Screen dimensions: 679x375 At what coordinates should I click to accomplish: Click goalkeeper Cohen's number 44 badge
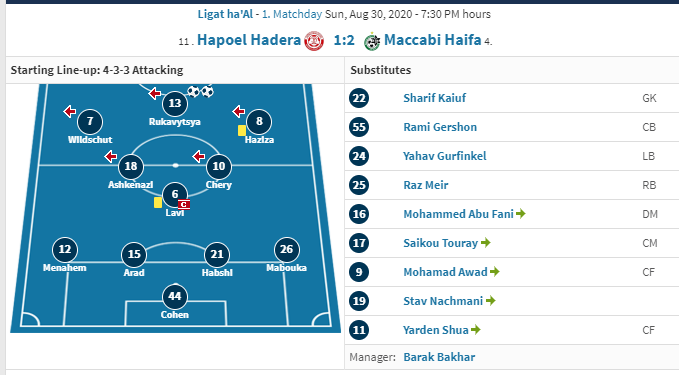(x=175, y=296)
